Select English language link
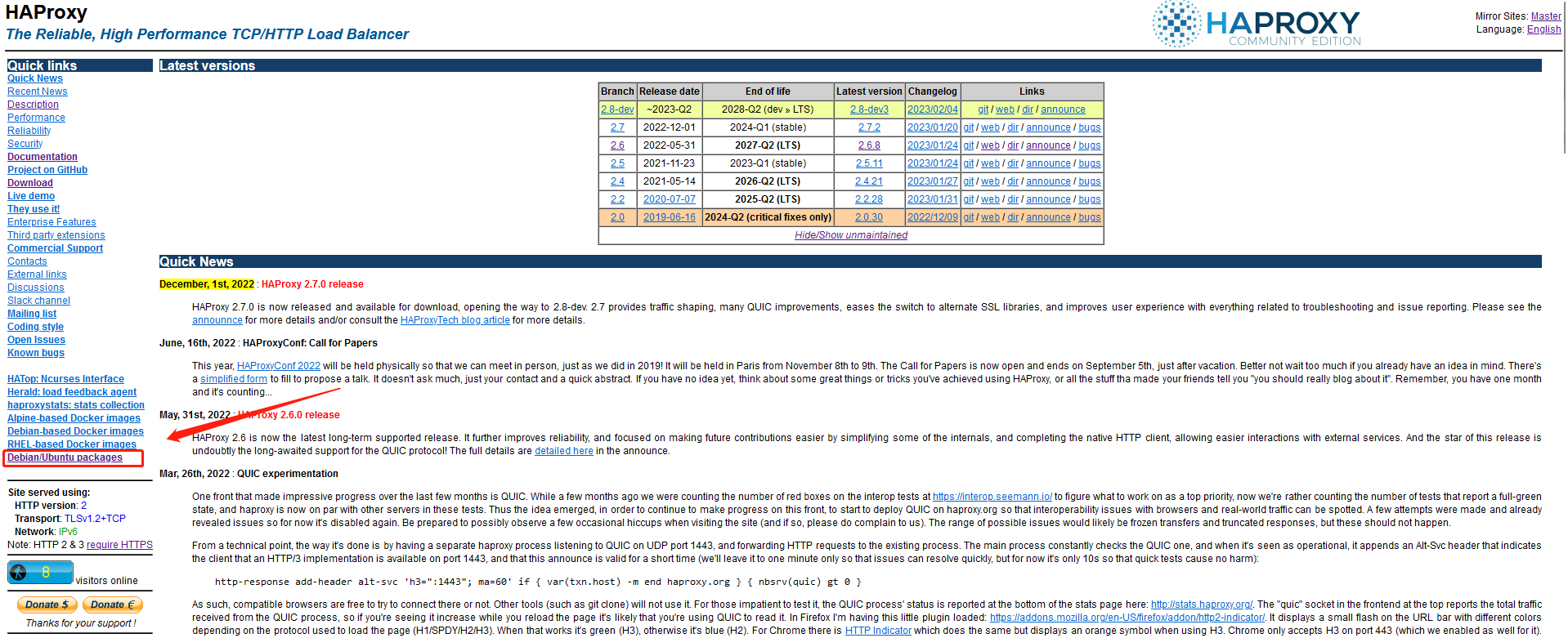1568x638 pixels. click(x=1543, y=29)
